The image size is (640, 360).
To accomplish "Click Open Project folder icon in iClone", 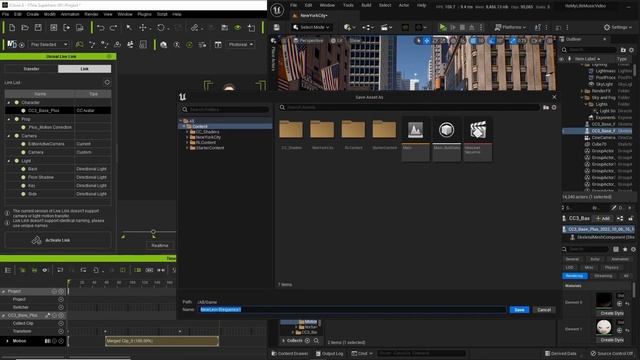I will [x=25, y=27].
